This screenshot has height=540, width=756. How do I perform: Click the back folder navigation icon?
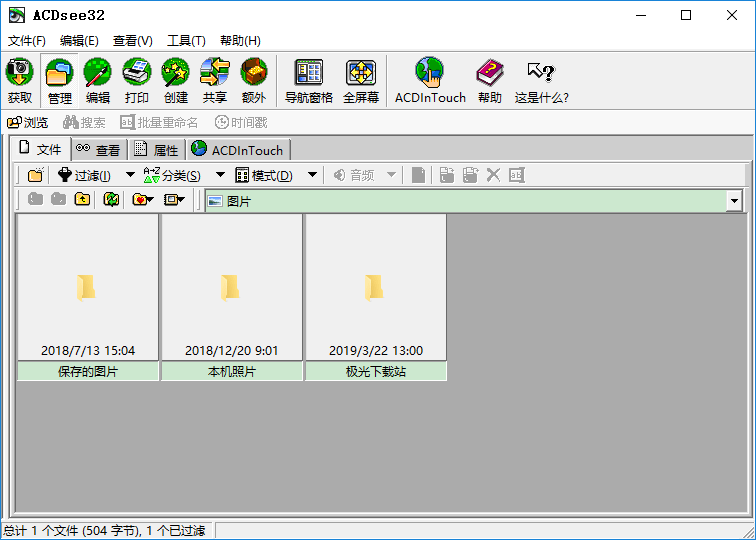[35, 199]
